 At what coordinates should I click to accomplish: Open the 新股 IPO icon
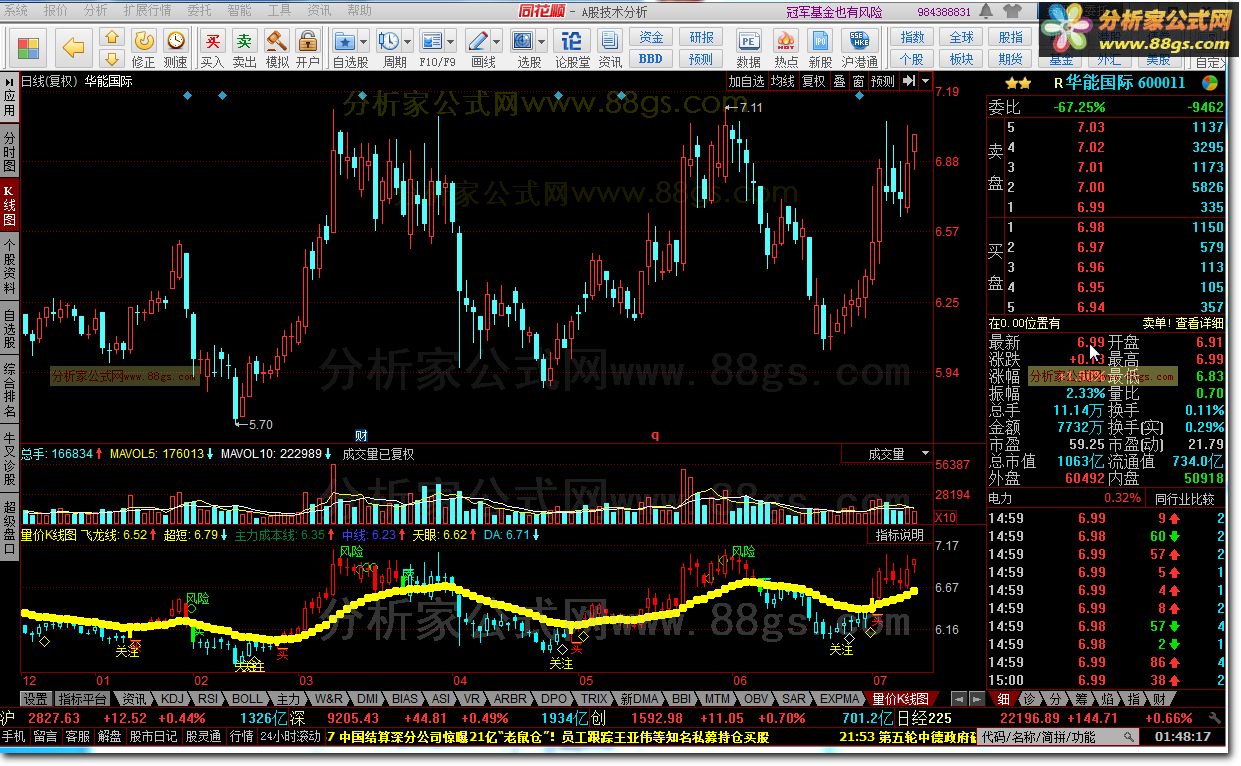tap(820, 41)
